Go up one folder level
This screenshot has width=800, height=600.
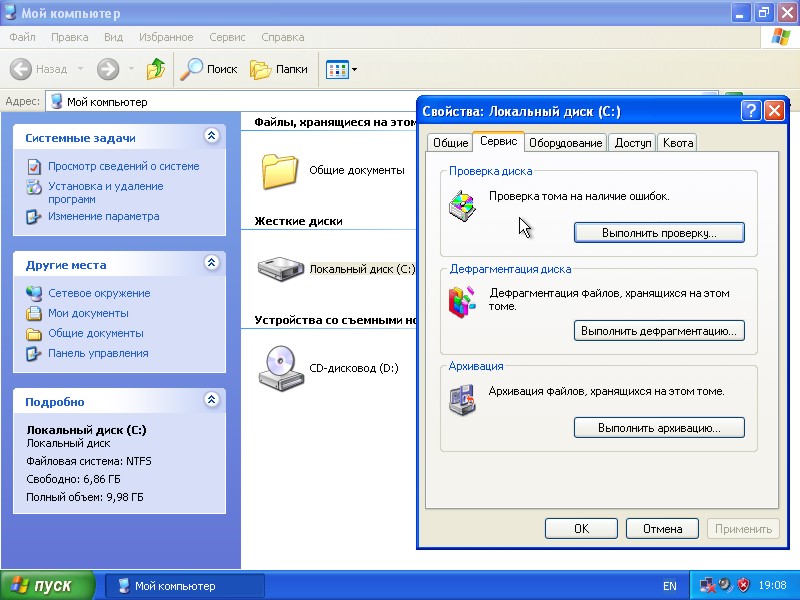click(156, 69)
